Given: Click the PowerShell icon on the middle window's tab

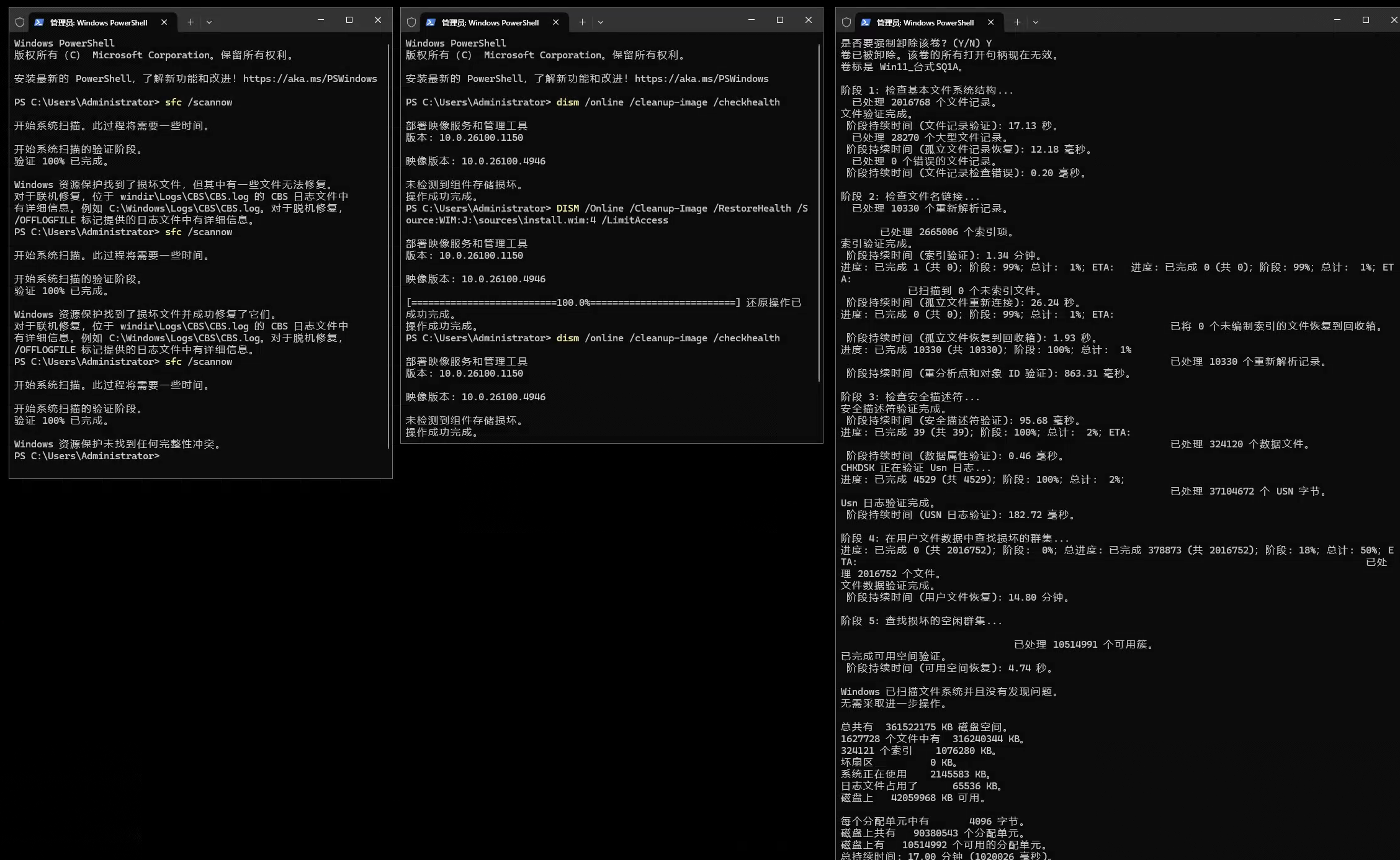Looking at the screenshot, I should click(430, 22).
